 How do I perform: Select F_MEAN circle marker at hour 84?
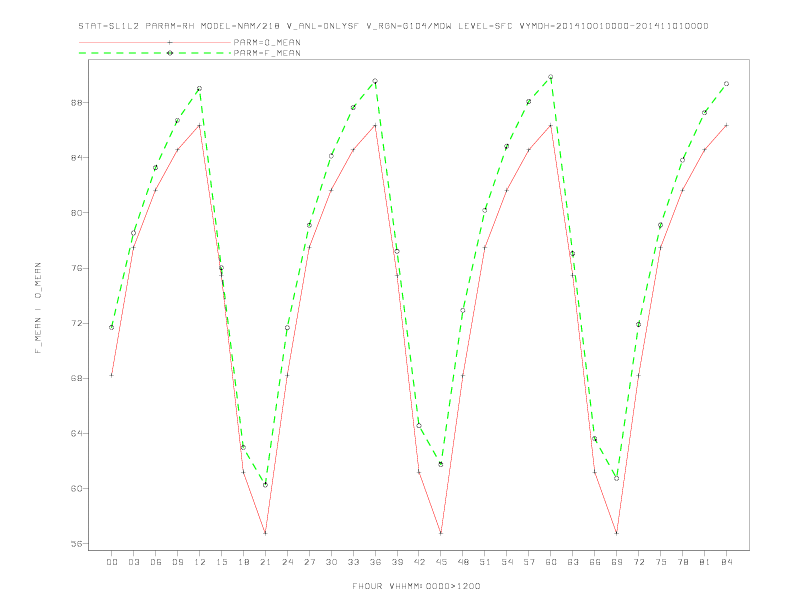point(726,84)
